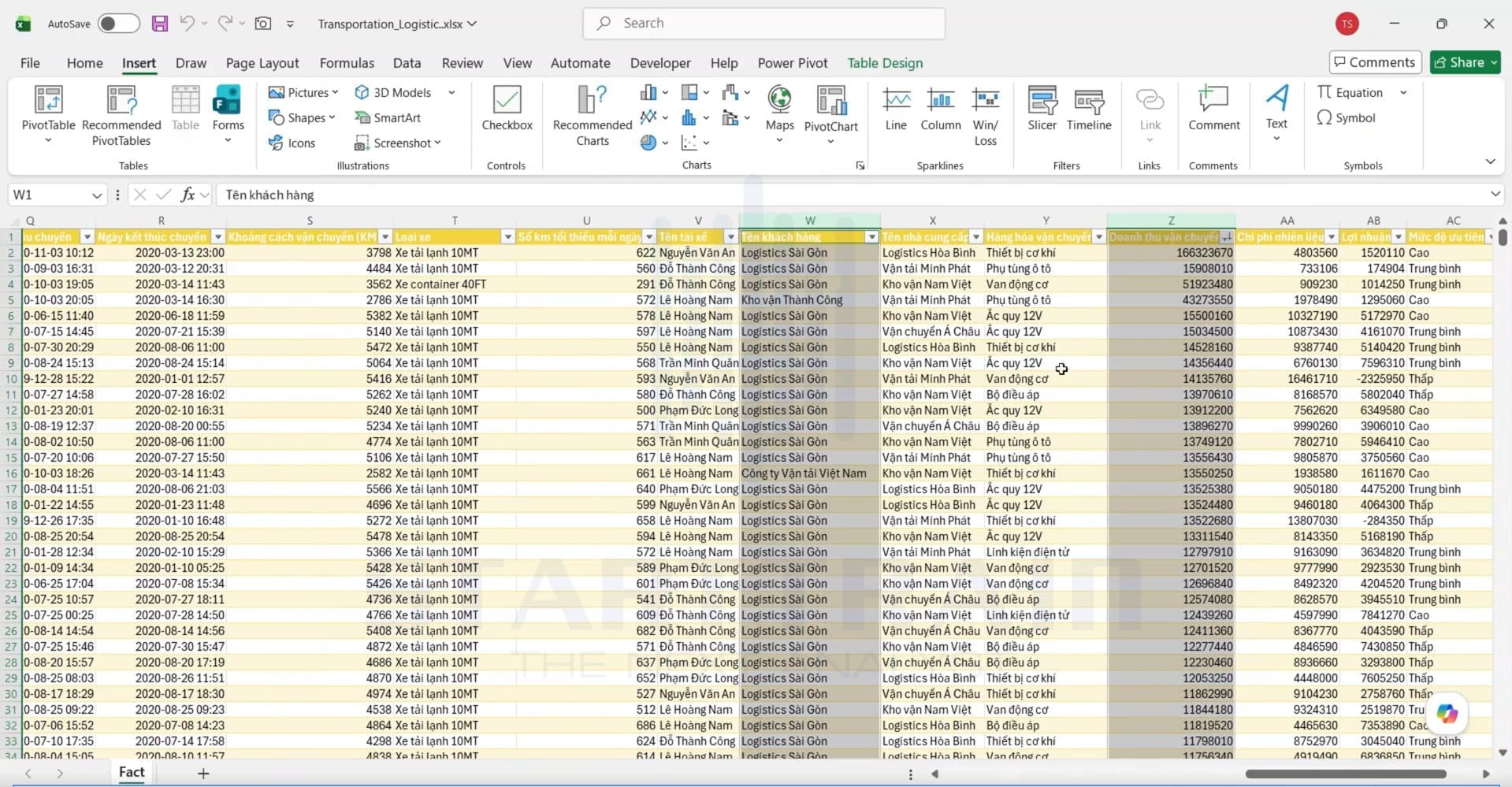
Task: Add a Line sparkline
Action: pyautogui.click(x=896, y=110)
